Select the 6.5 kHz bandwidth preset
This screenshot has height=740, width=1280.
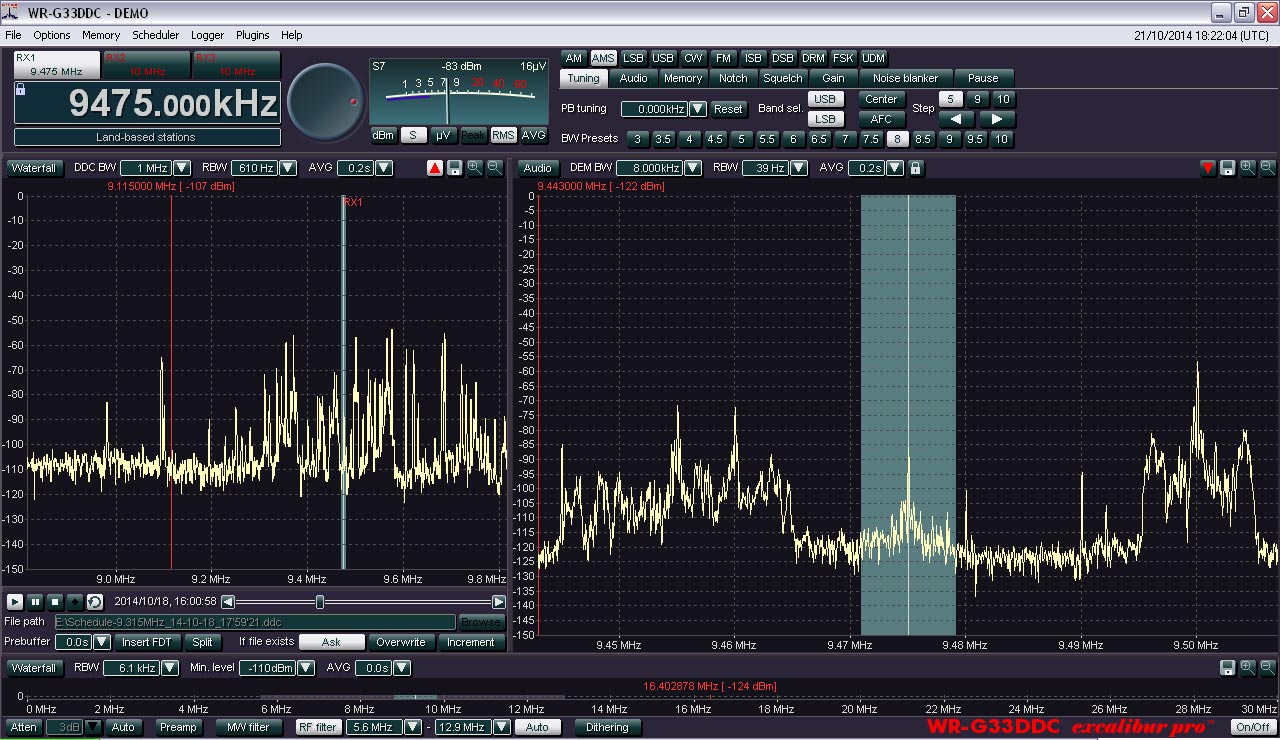[x=819, y=139]
